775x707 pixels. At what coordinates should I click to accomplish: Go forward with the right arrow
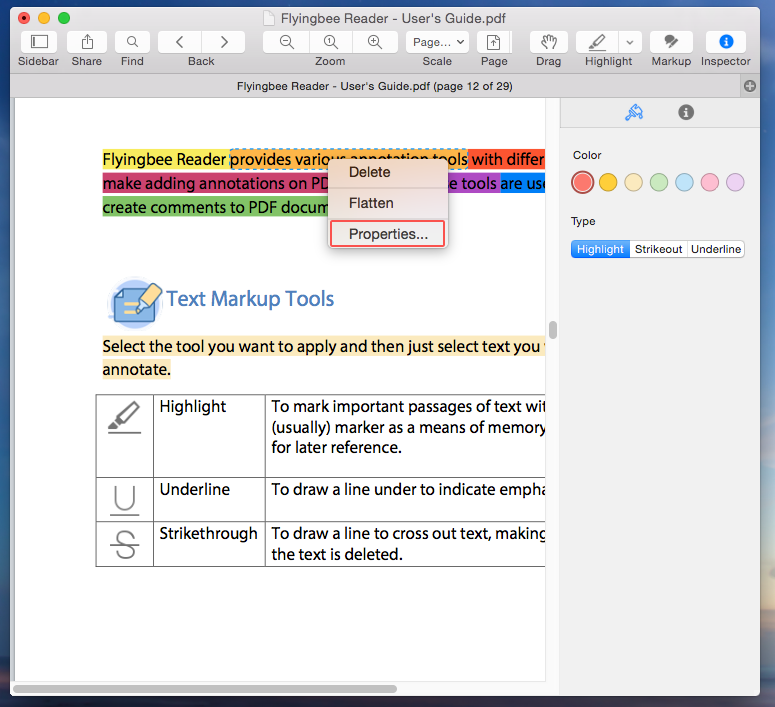click(223, 42)
